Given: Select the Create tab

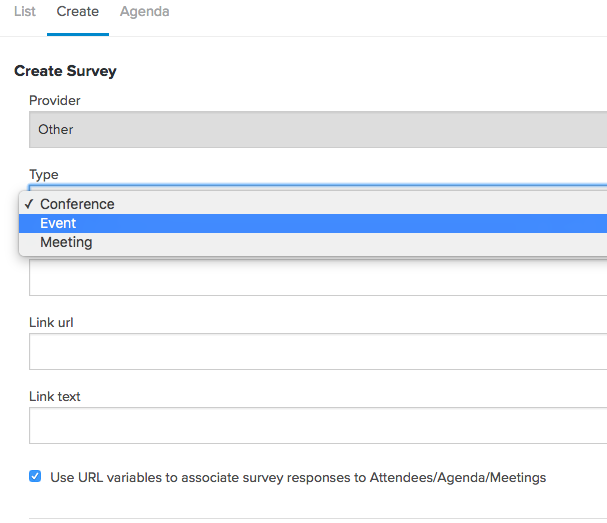Looking at the screenshot, I should 77,11.
